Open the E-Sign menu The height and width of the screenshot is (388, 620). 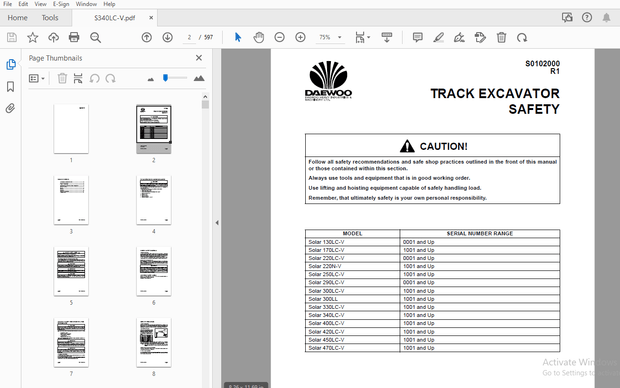(x=61, y=4)
